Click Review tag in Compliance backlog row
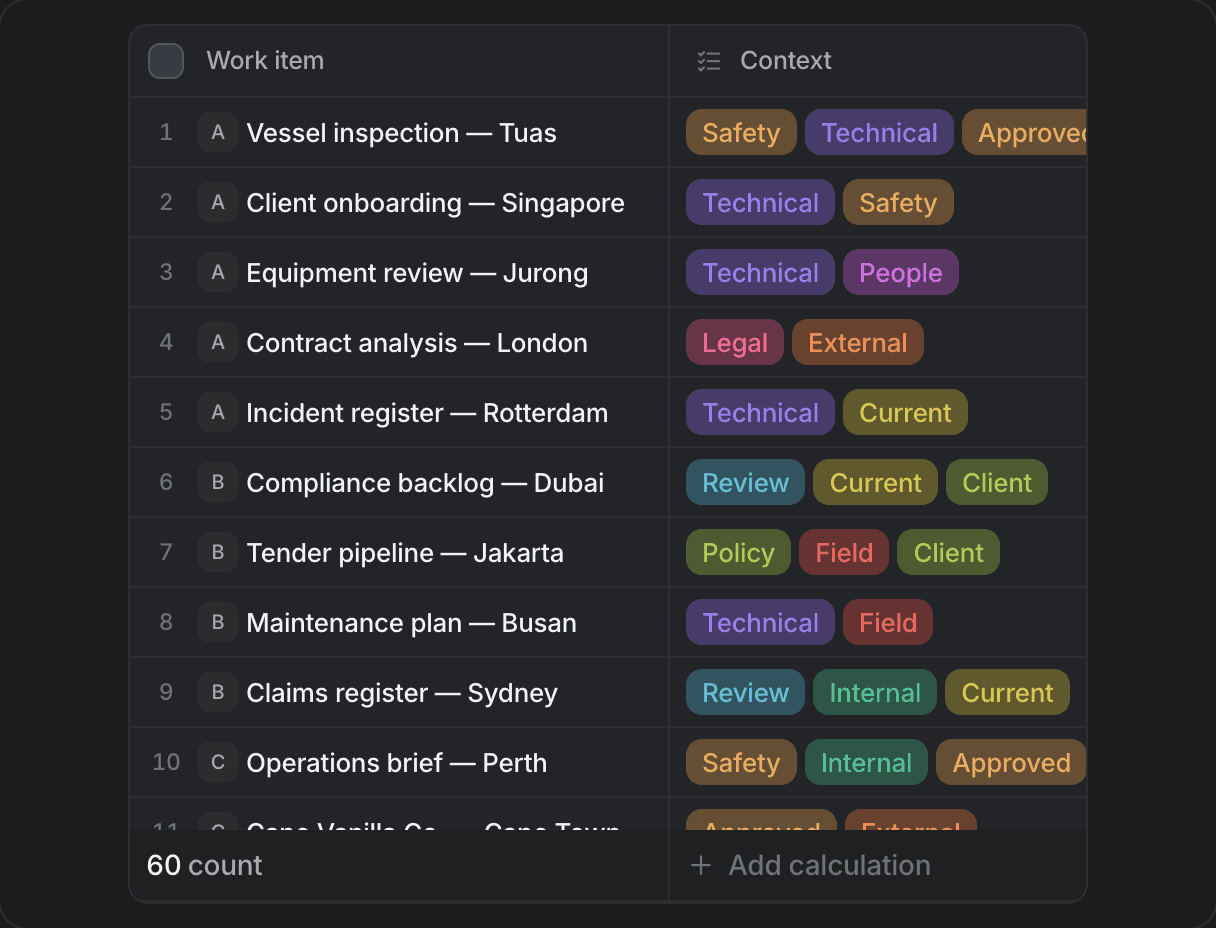 tap(745, 482)
